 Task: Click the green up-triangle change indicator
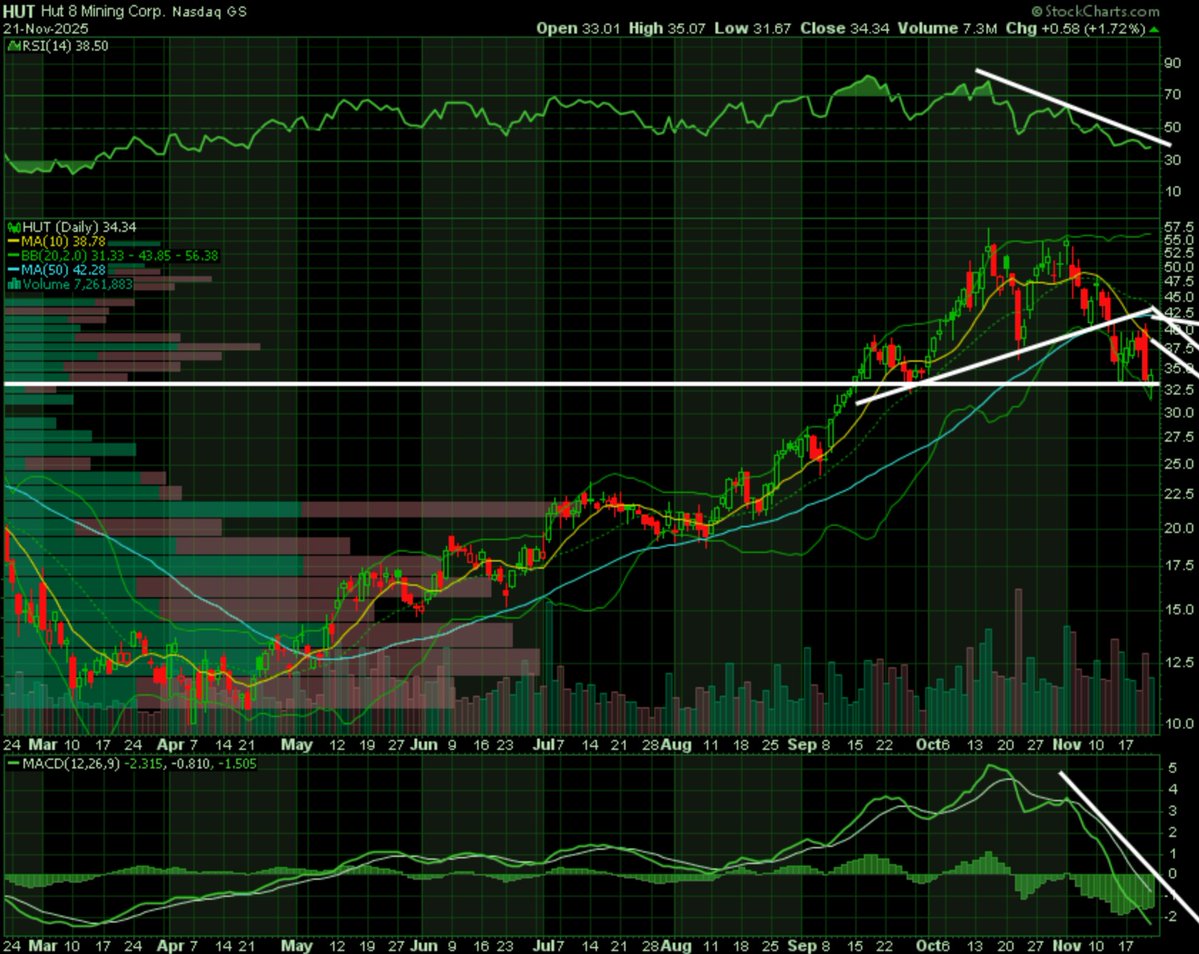1155,29
